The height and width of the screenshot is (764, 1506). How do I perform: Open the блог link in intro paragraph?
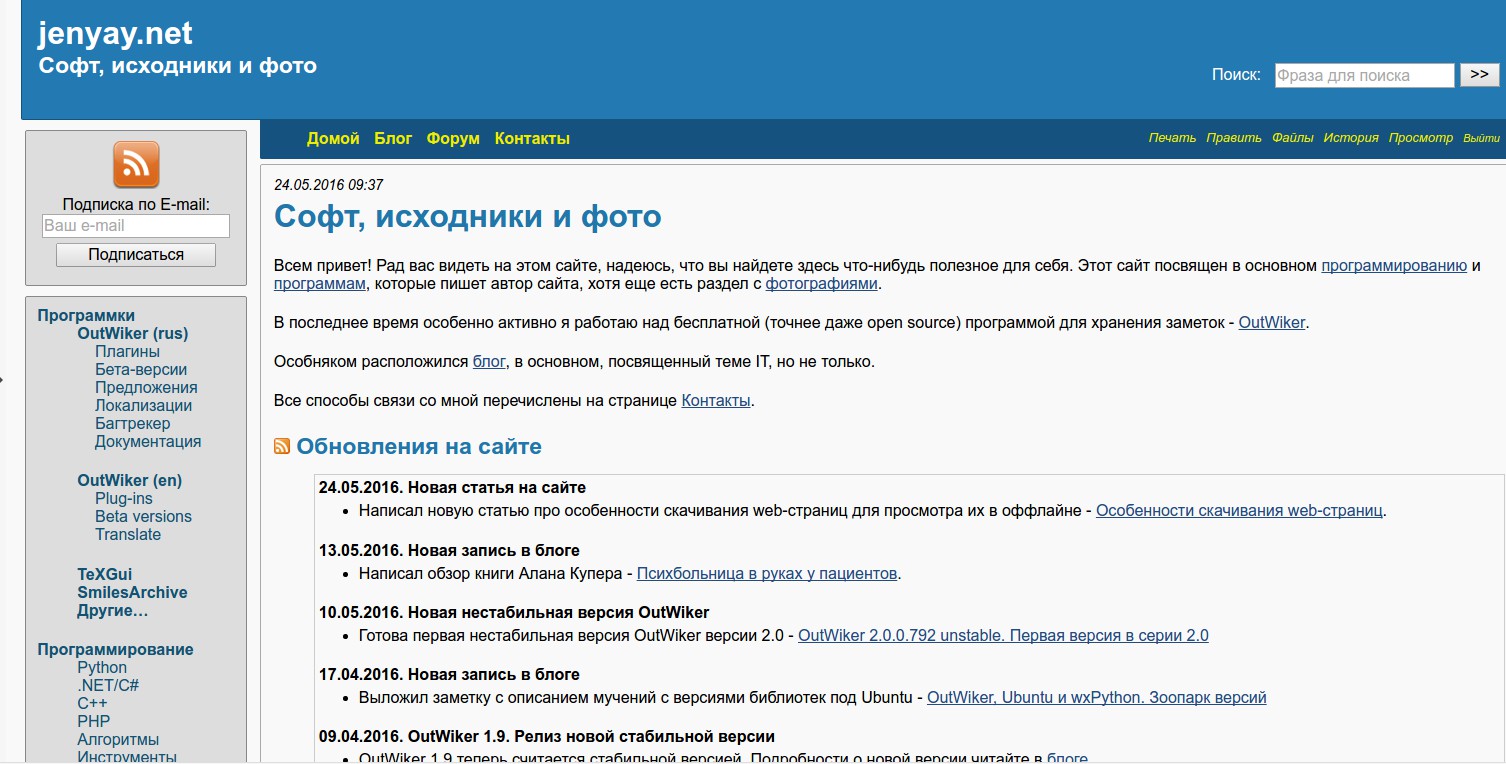[x=489, y=362]
